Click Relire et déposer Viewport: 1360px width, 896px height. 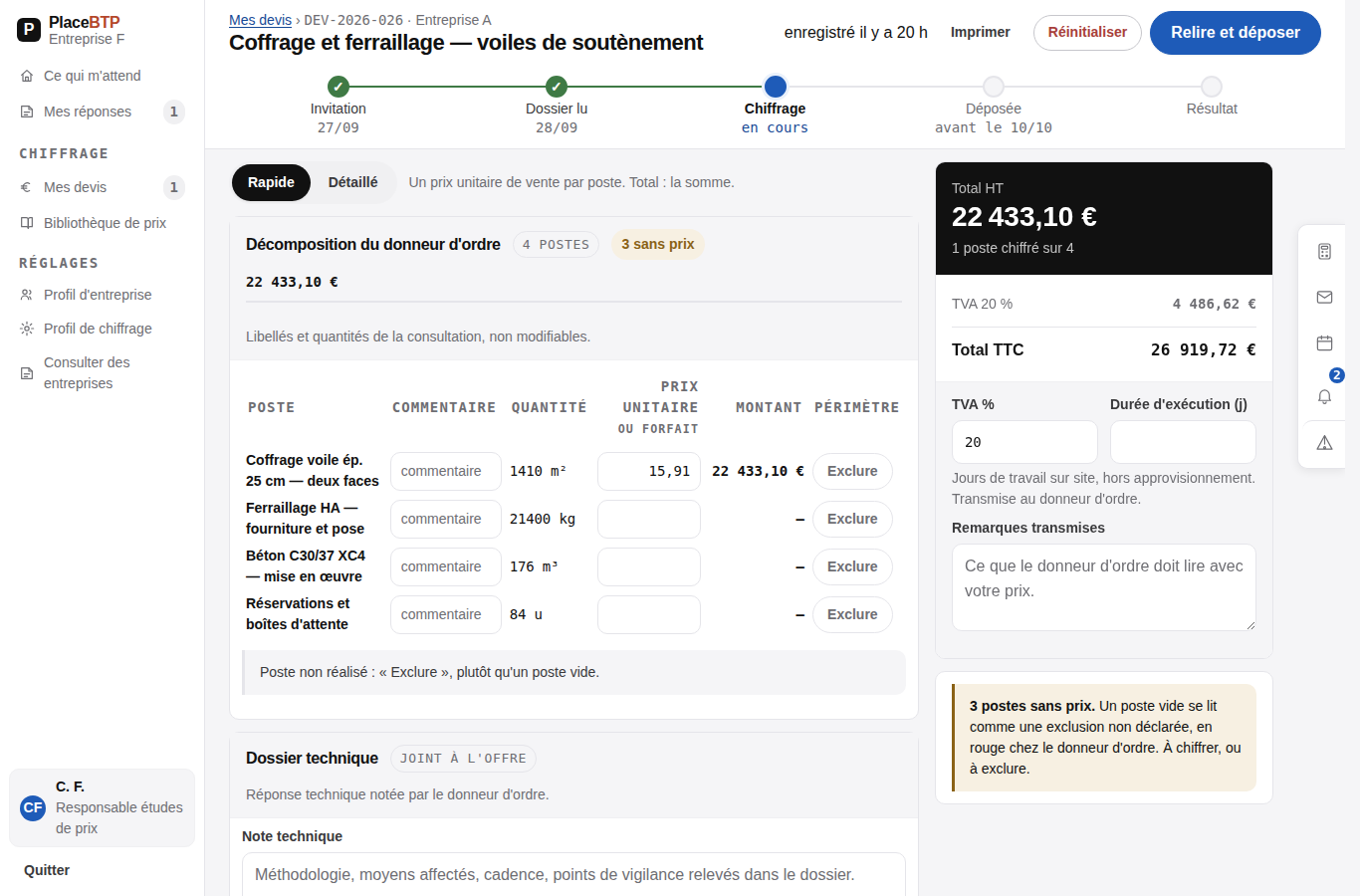coord(1236,33)
